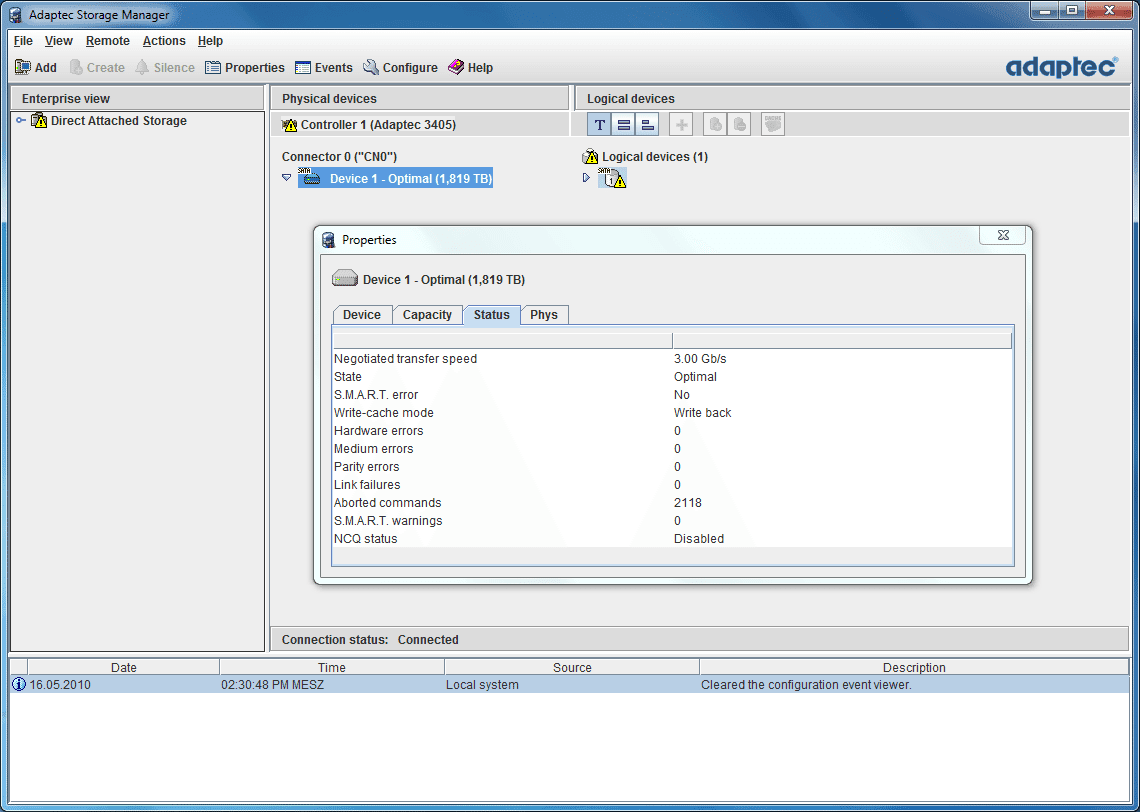Click the State row label
The image size is (1140, 812).
(x=348, y=377)
